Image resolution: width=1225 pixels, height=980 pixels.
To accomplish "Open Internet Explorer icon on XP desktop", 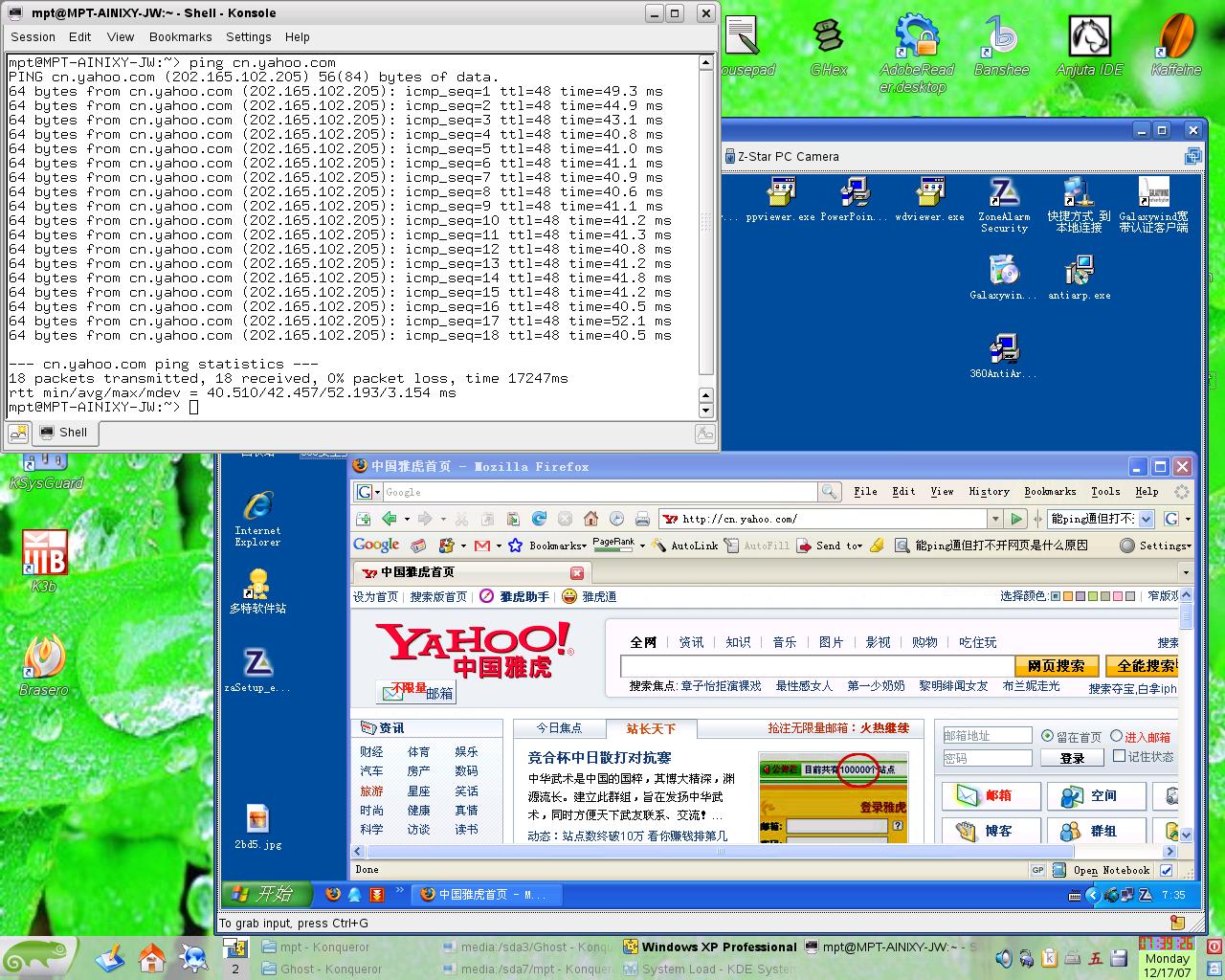I will pos(257,518).
